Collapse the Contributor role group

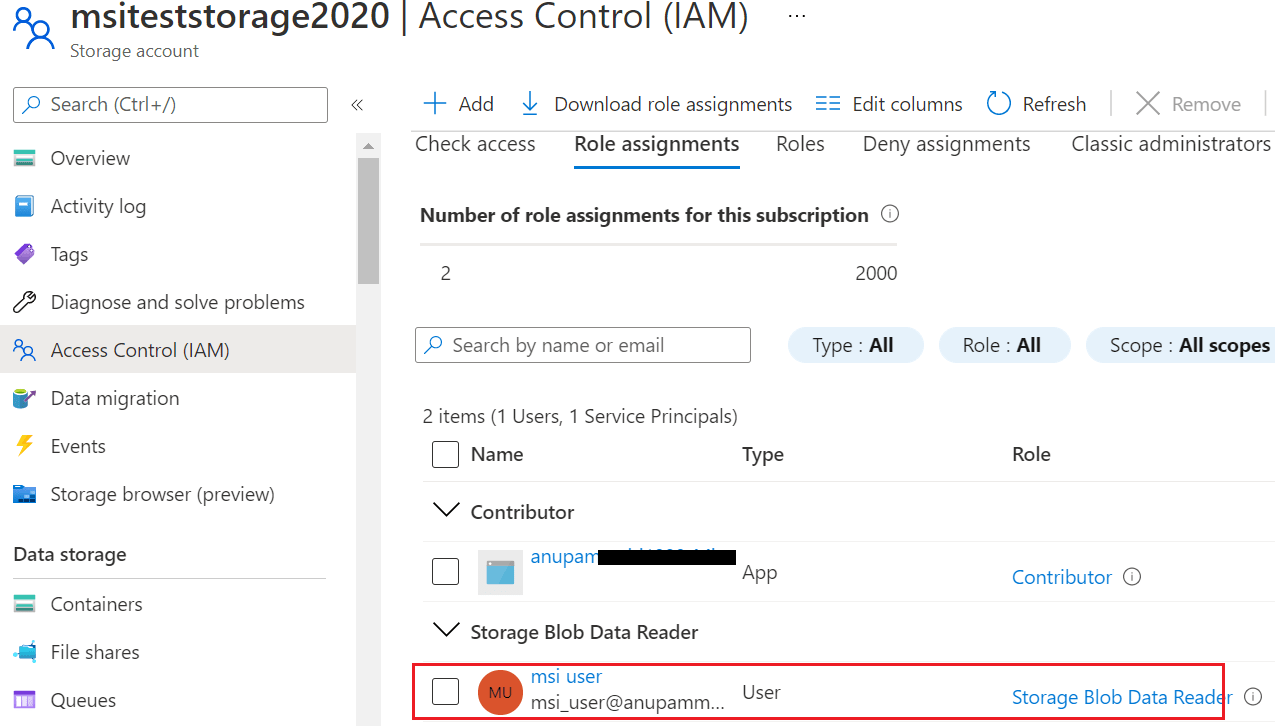click(446, 510)
